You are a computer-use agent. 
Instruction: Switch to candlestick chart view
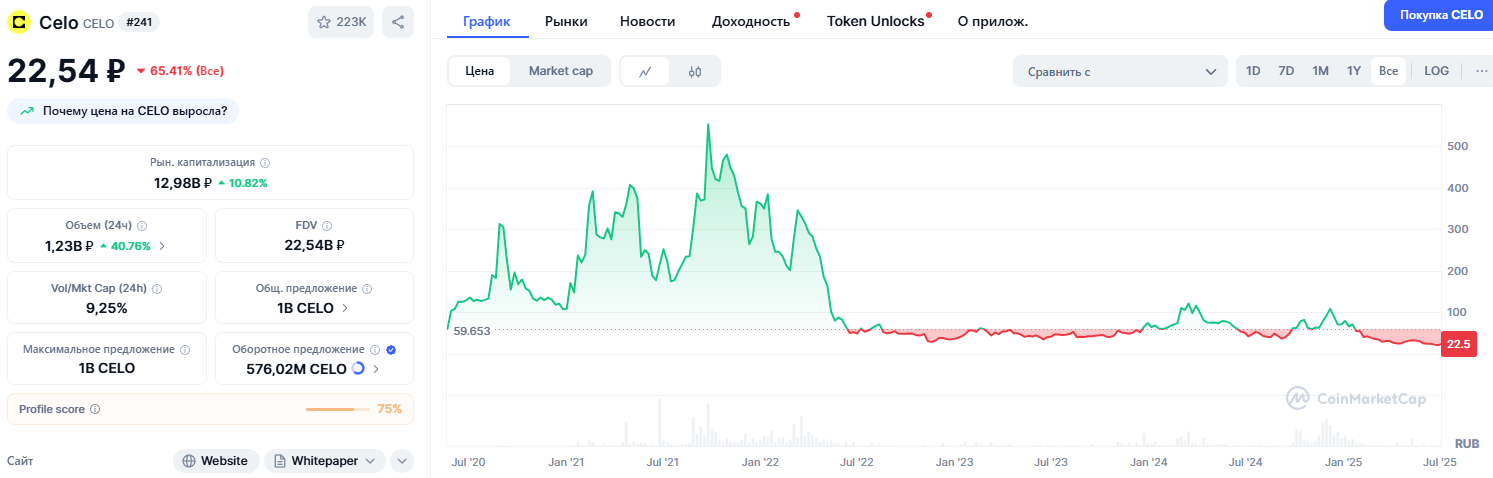[695, 71]
